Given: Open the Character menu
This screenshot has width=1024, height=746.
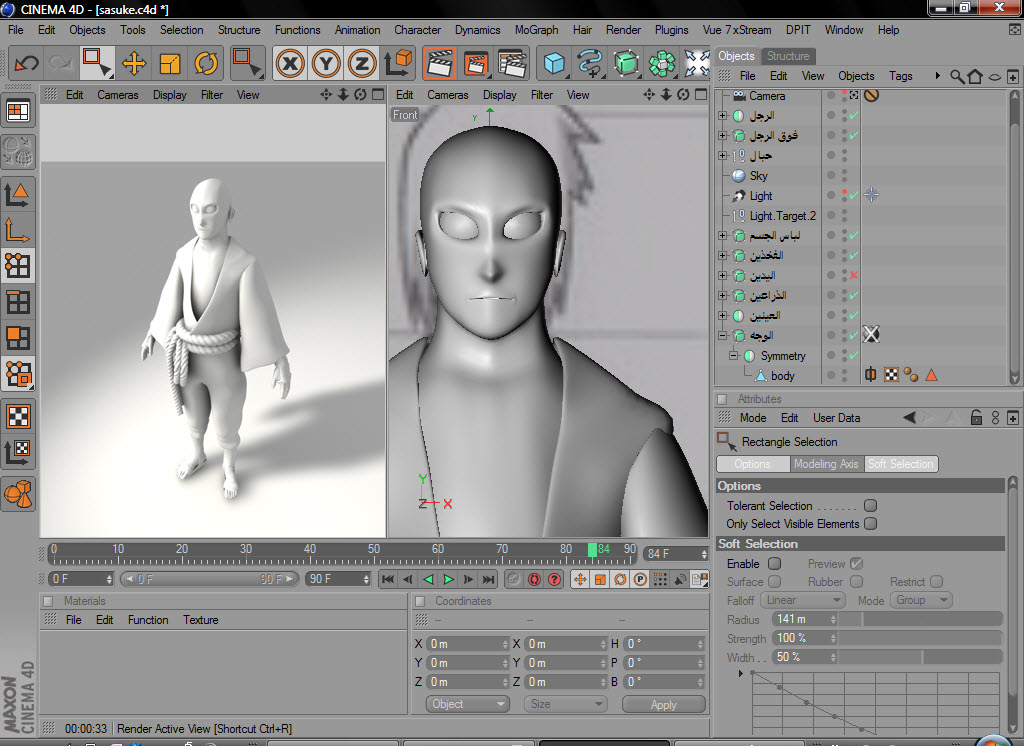Looking at the screenshot, I should click(417, 30).
